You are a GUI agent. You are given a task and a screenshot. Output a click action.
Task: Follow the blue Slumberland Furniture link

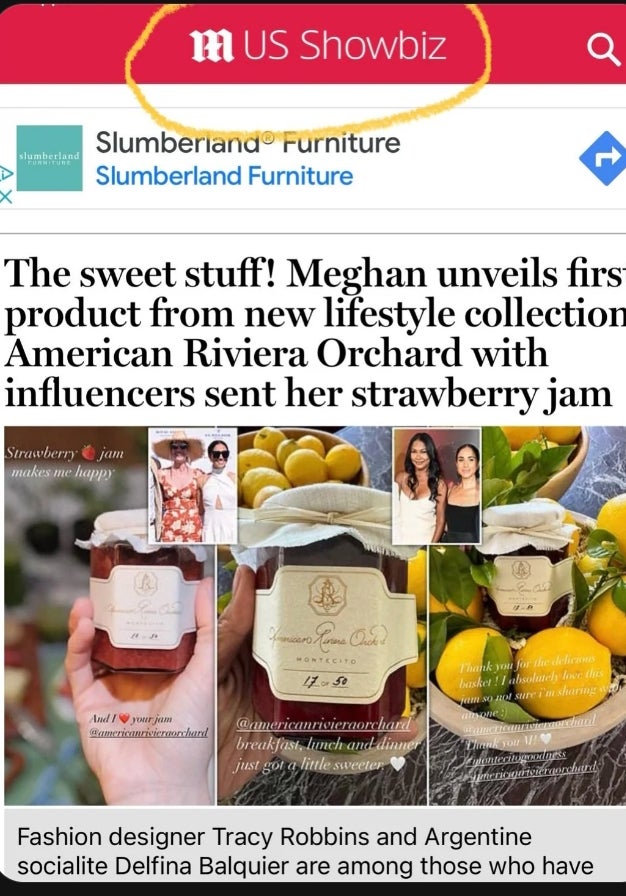tap(224, 175)
